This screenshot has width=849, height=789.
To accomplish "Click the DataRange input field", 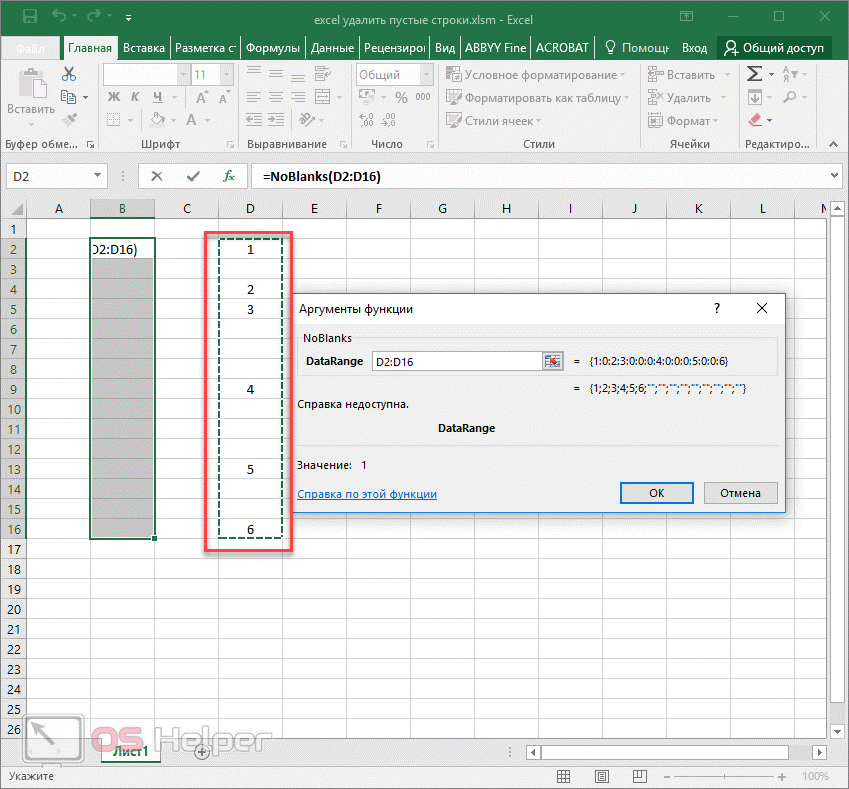I will (x=455, y=361).
